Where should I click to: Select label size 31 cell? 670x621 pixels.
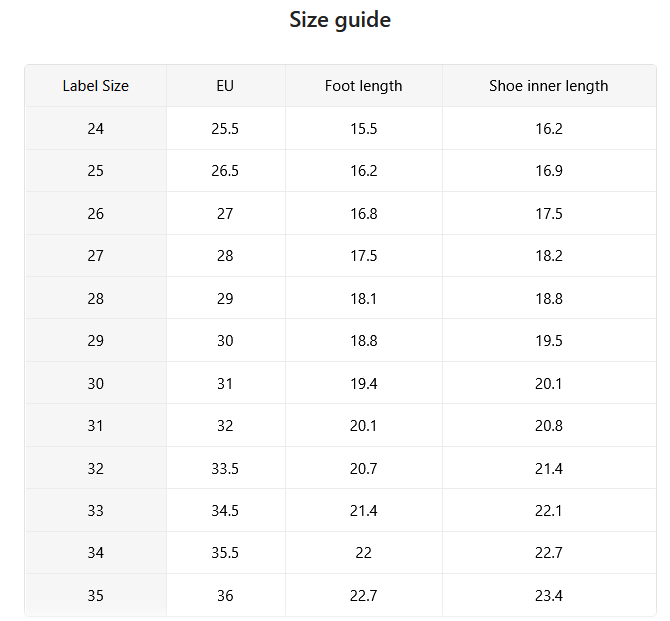pos(96,426)
